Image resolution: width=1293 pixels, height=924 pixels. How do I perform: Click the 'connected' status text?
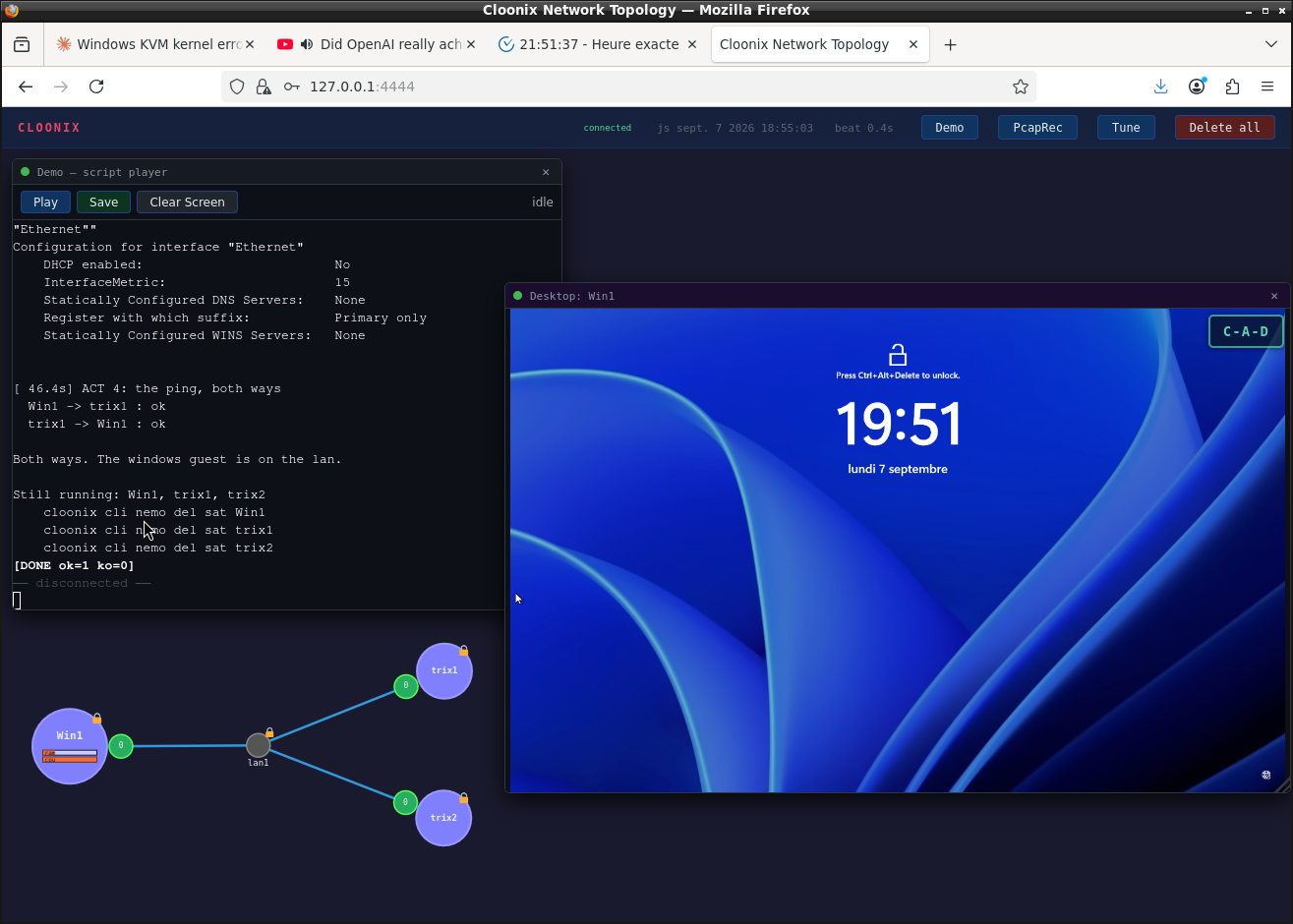(x=608, y=128)
